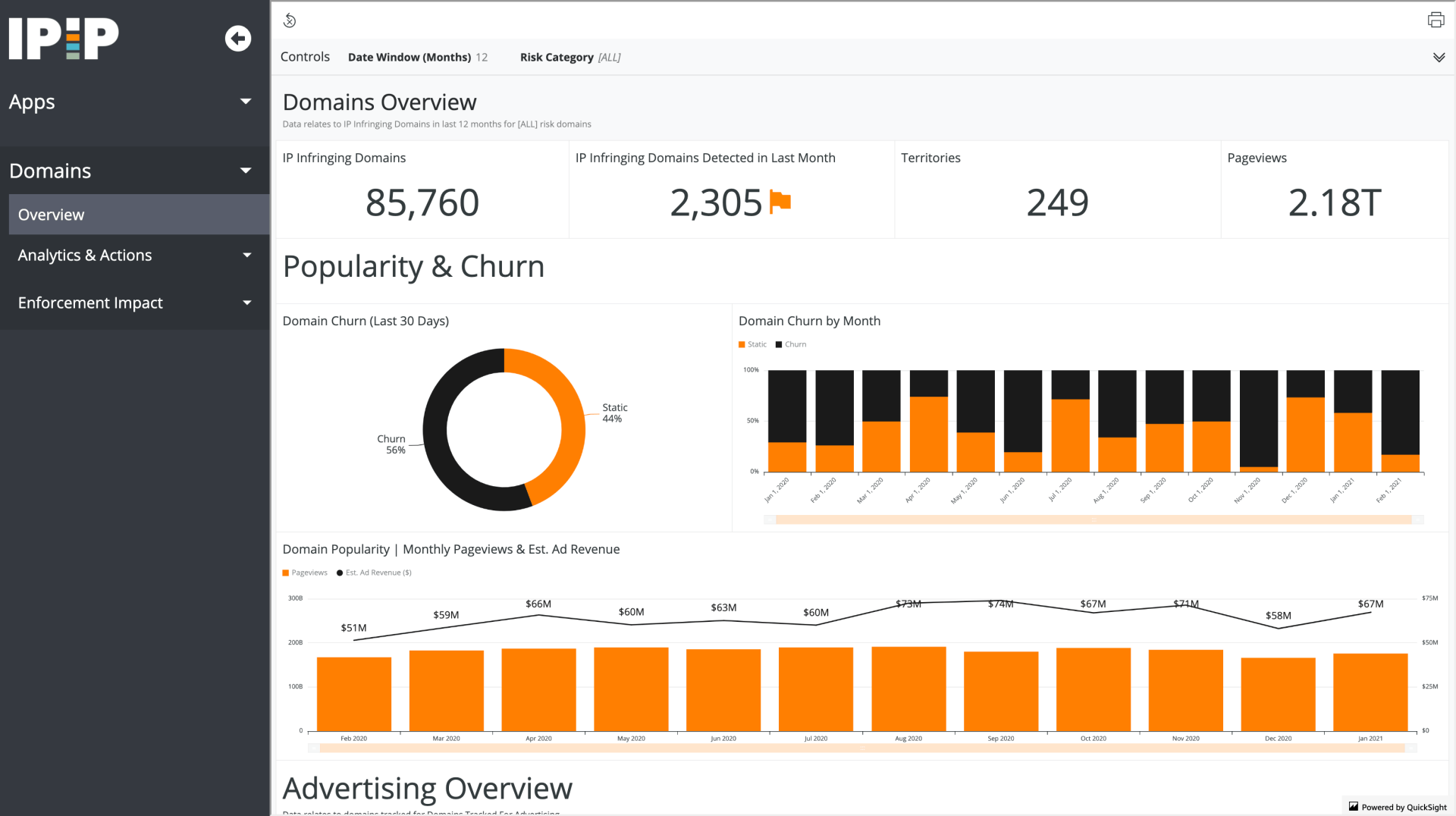
Task: Click the 249 Territories value
Action: coord(1058,202)
